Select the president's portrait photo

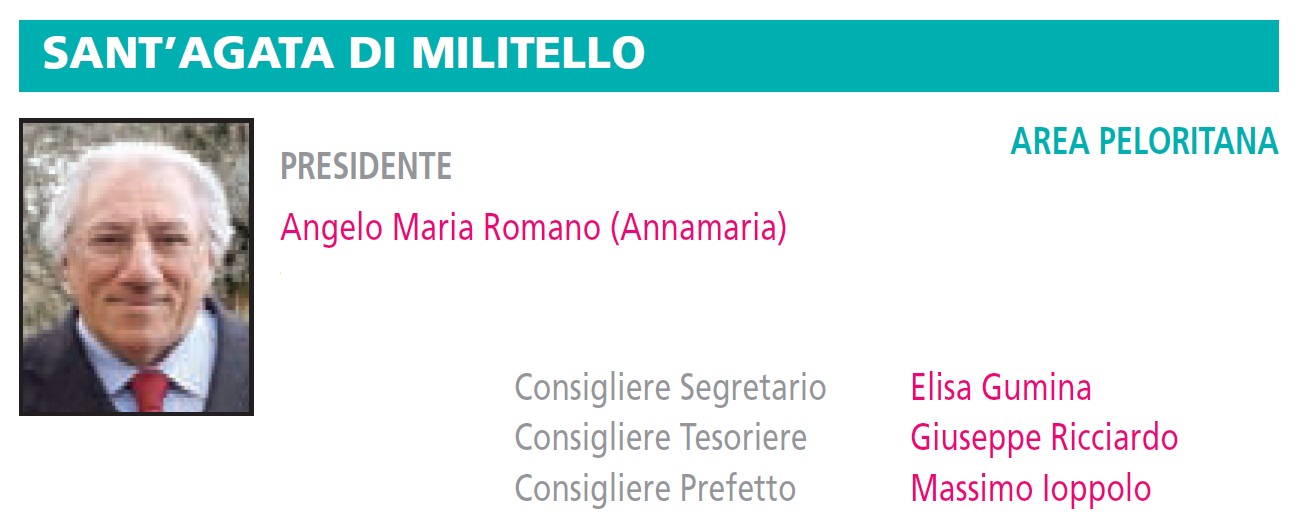pos(136,267)
